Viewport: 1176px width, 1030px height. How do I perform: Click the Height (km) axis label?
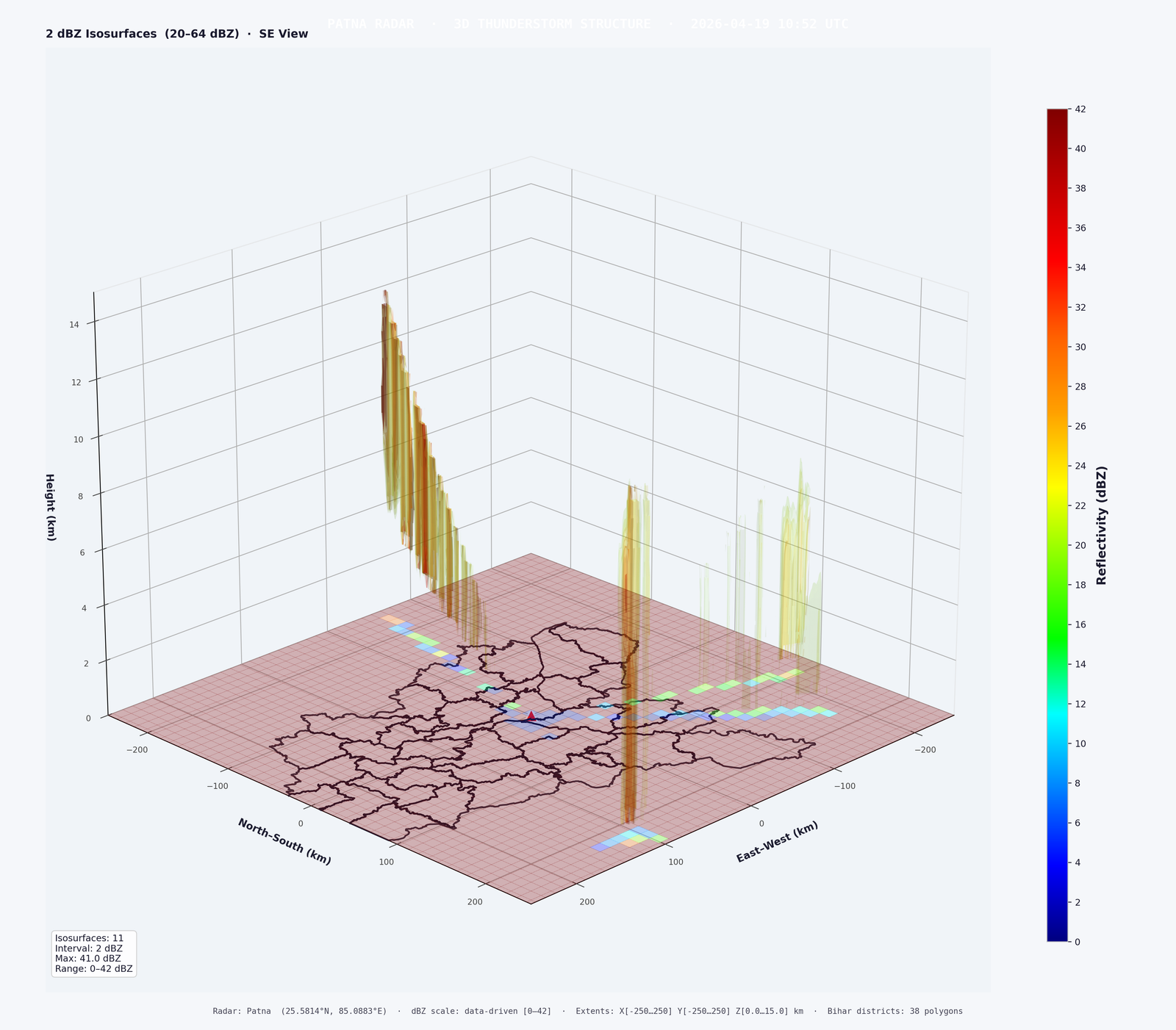tap(50, 507)
